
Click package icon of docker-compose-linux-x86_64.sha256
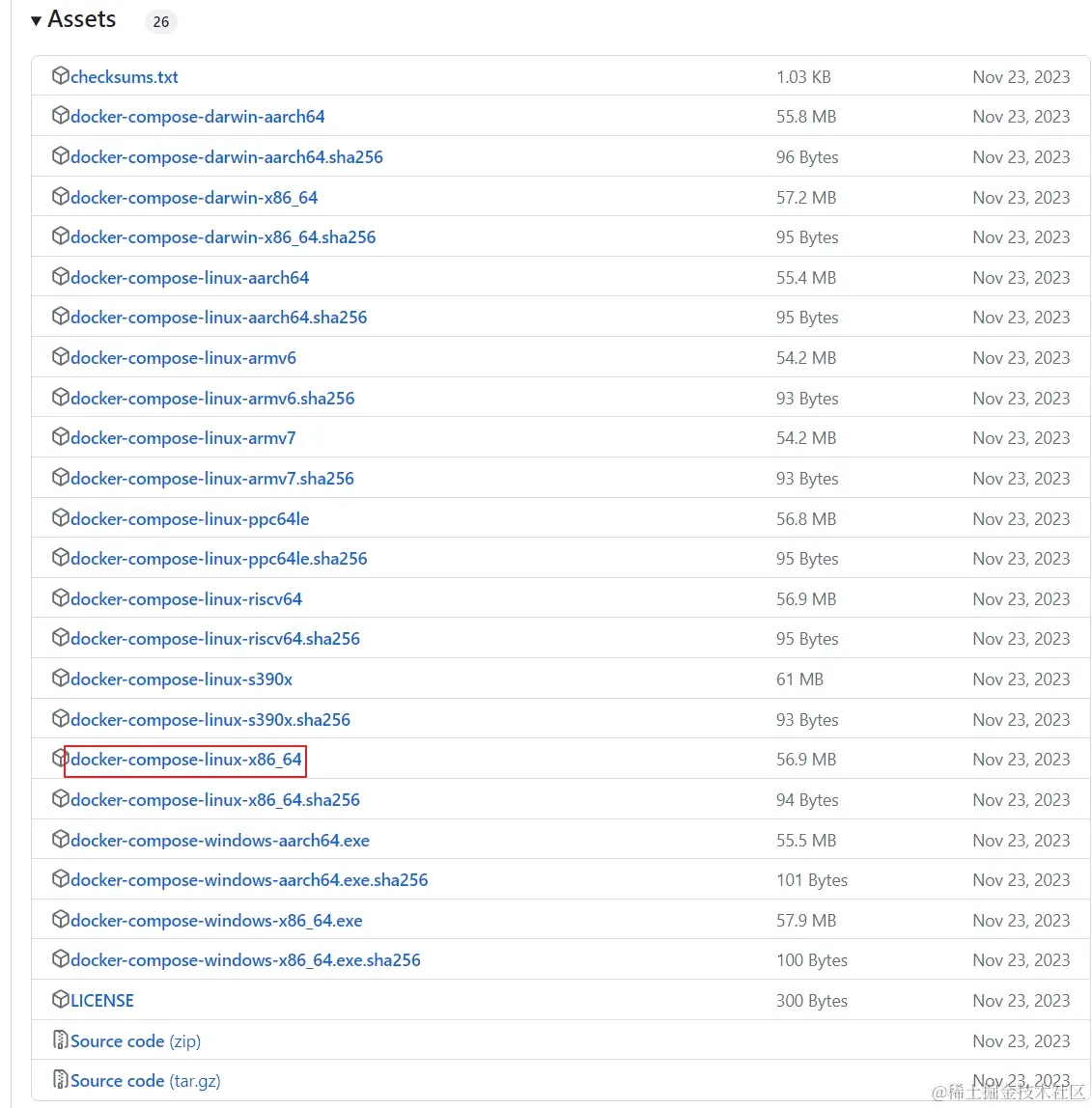pyautogui.click(x=61, y=798)
